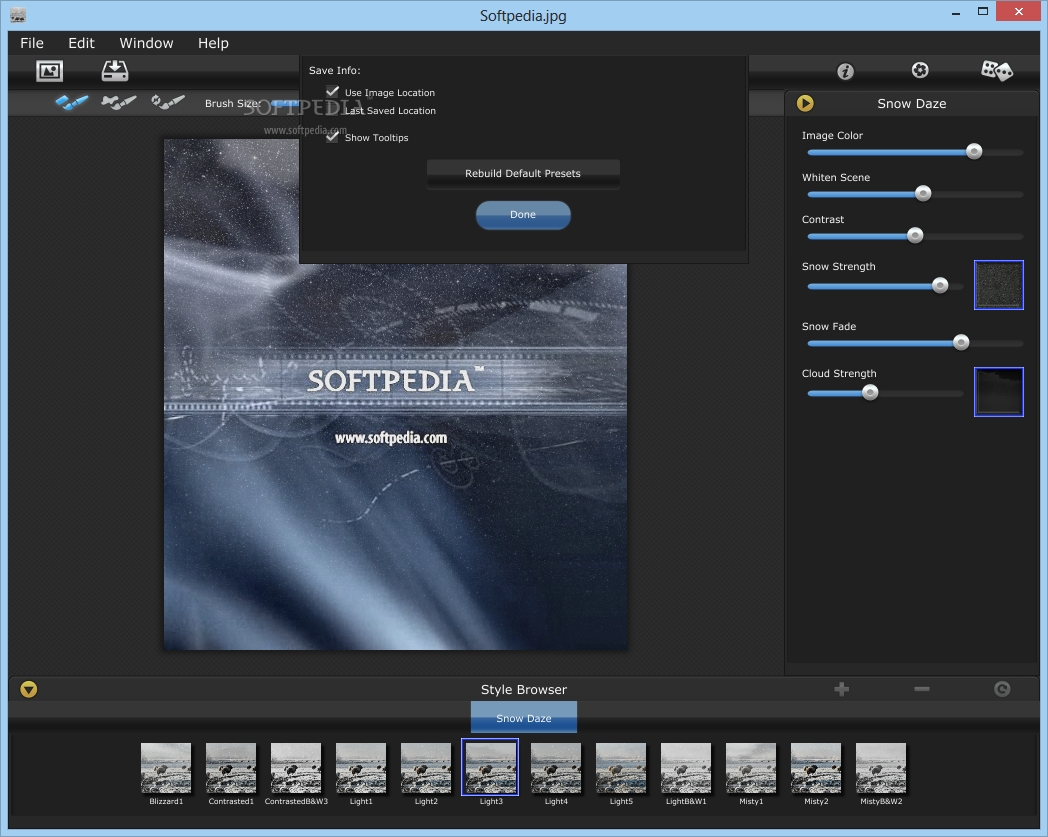Select the Light1 preset thumbnail
Viewport: 1048px width, 837px height.
[x=361, y=768]
